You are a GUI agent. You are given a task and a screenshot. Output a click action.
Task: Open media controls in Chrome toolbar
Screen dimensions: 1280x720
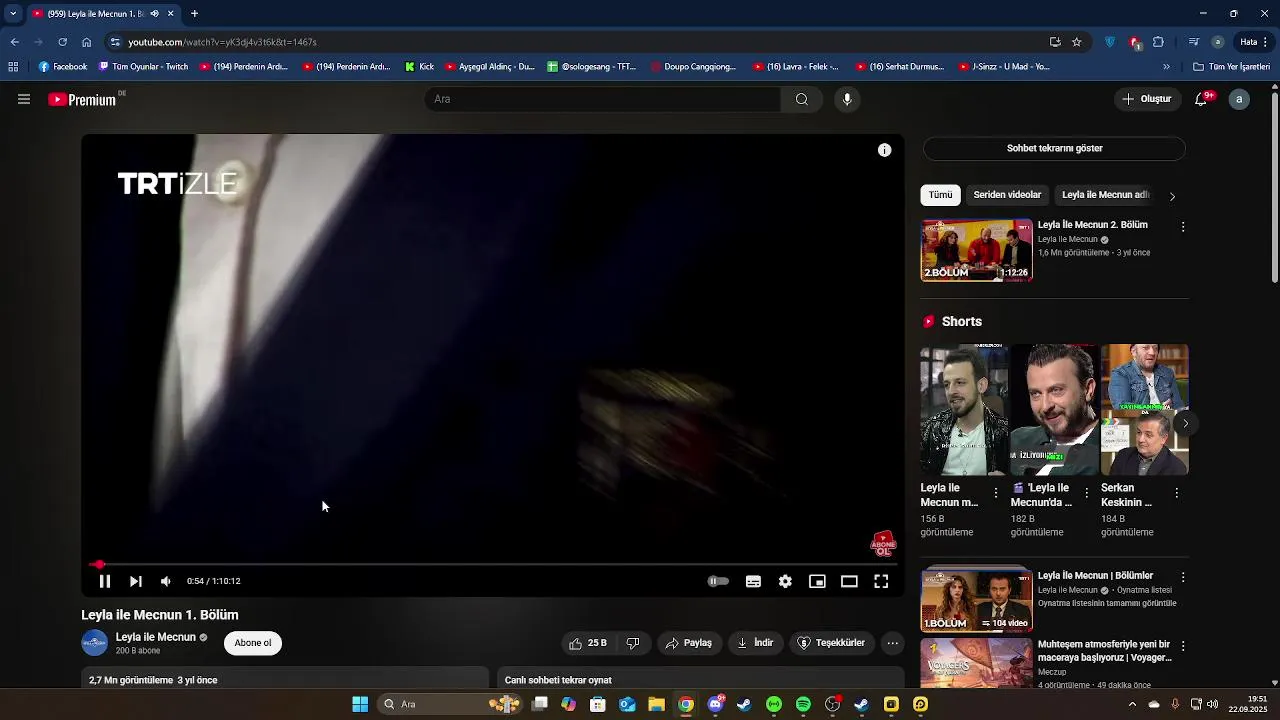click(x=1194, y=42)
